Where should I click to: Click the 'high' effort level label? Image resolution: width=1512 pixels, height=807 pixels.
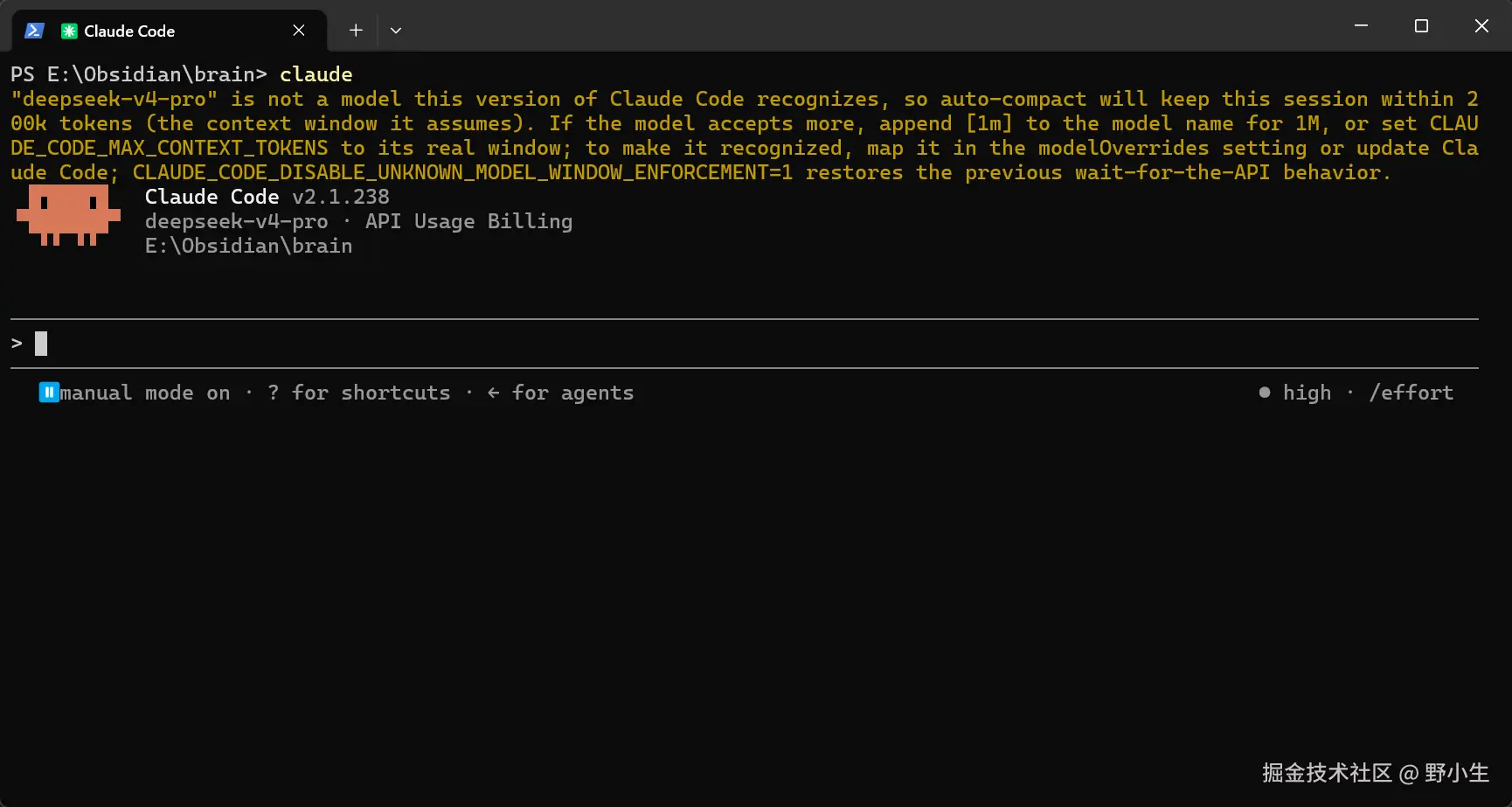pos(1307,393)
